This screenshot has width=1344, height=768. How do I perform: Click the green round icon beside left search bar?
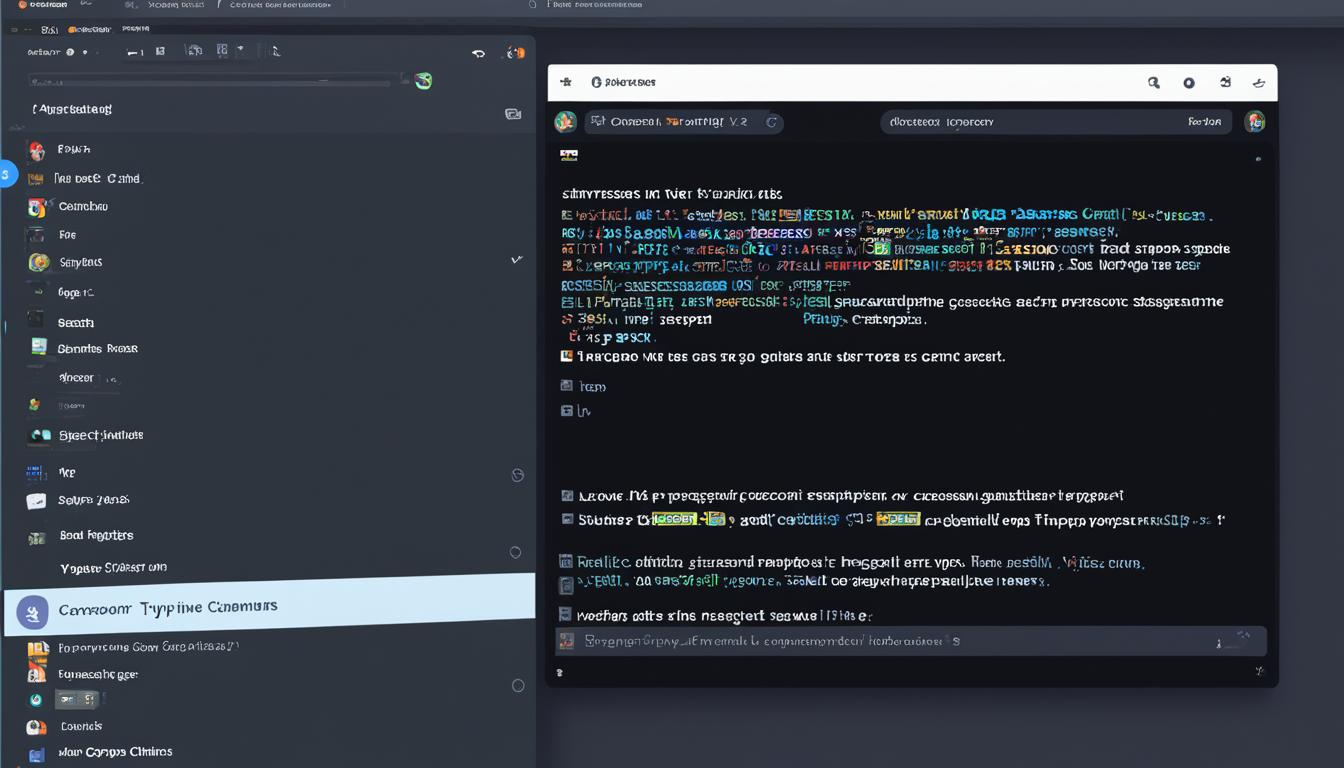[x=423, y=81]
